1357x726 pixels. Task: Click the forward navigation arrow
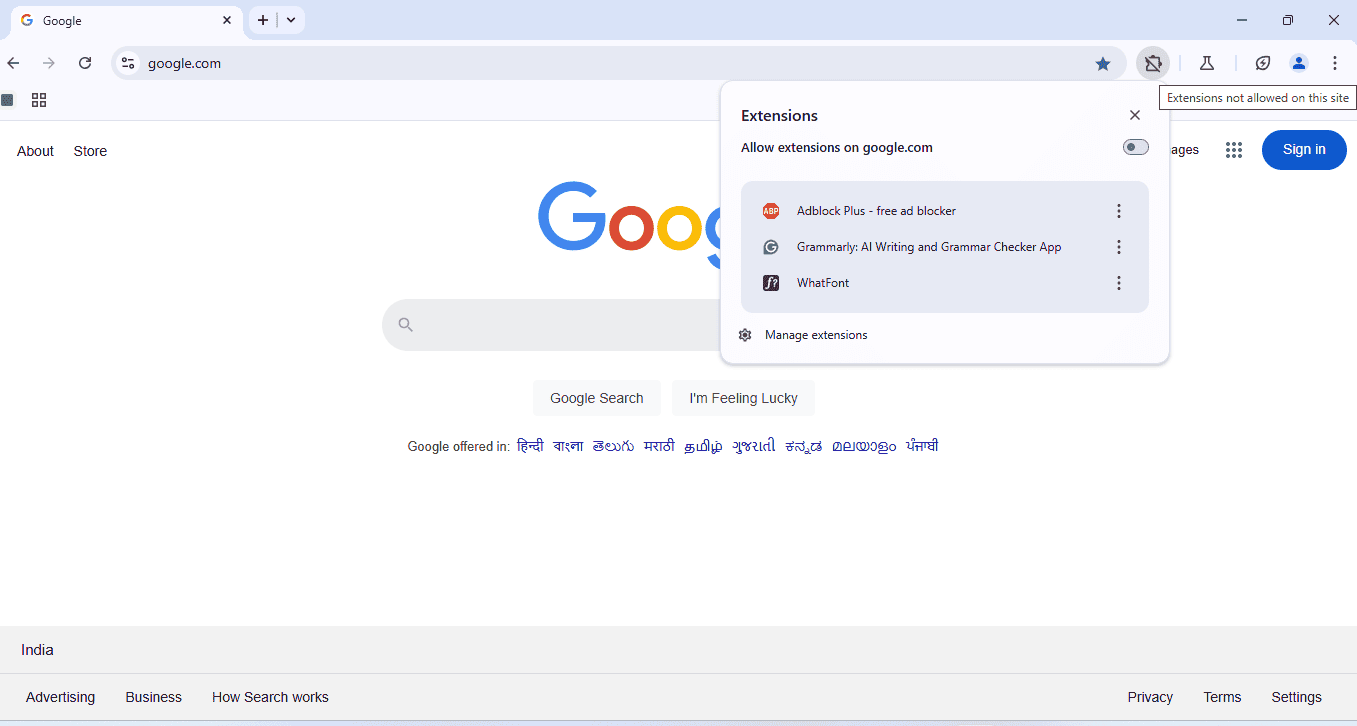[x=49, y=63]
